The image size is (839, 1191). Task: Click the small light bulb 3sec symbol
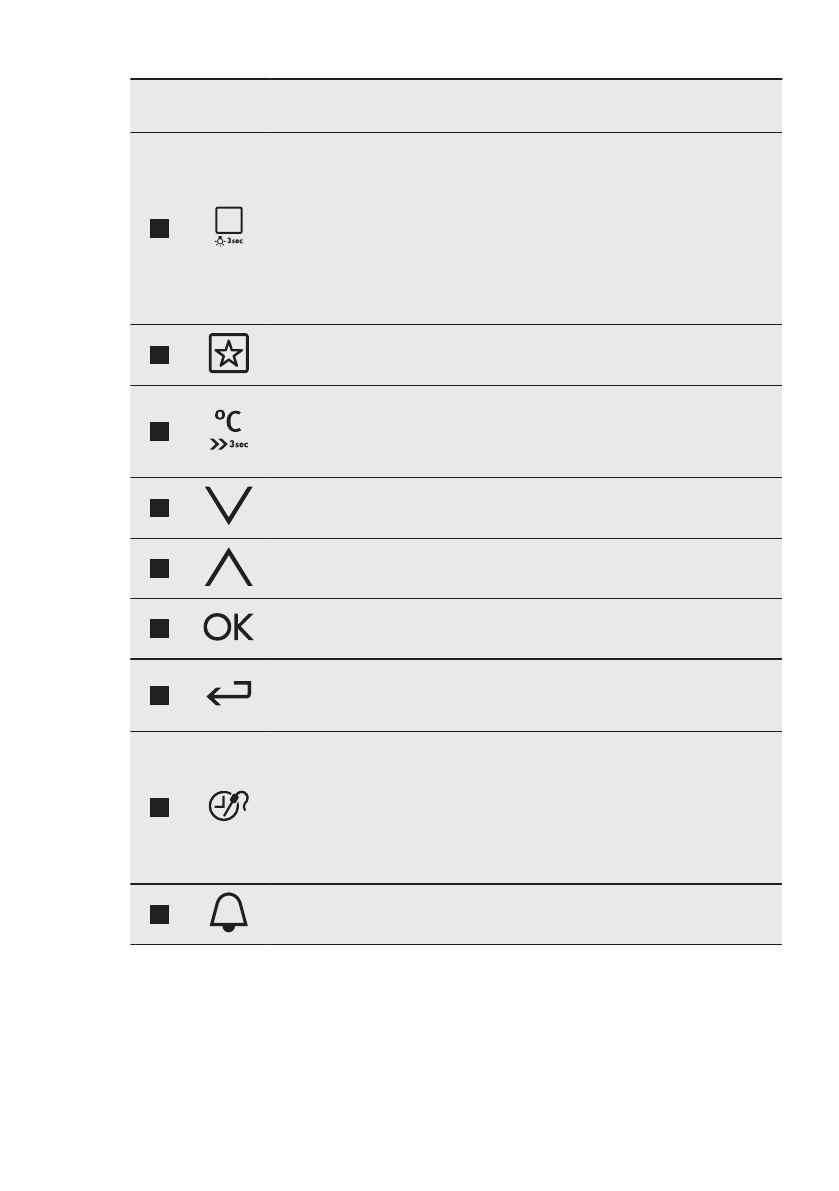(x=229, y=243)
